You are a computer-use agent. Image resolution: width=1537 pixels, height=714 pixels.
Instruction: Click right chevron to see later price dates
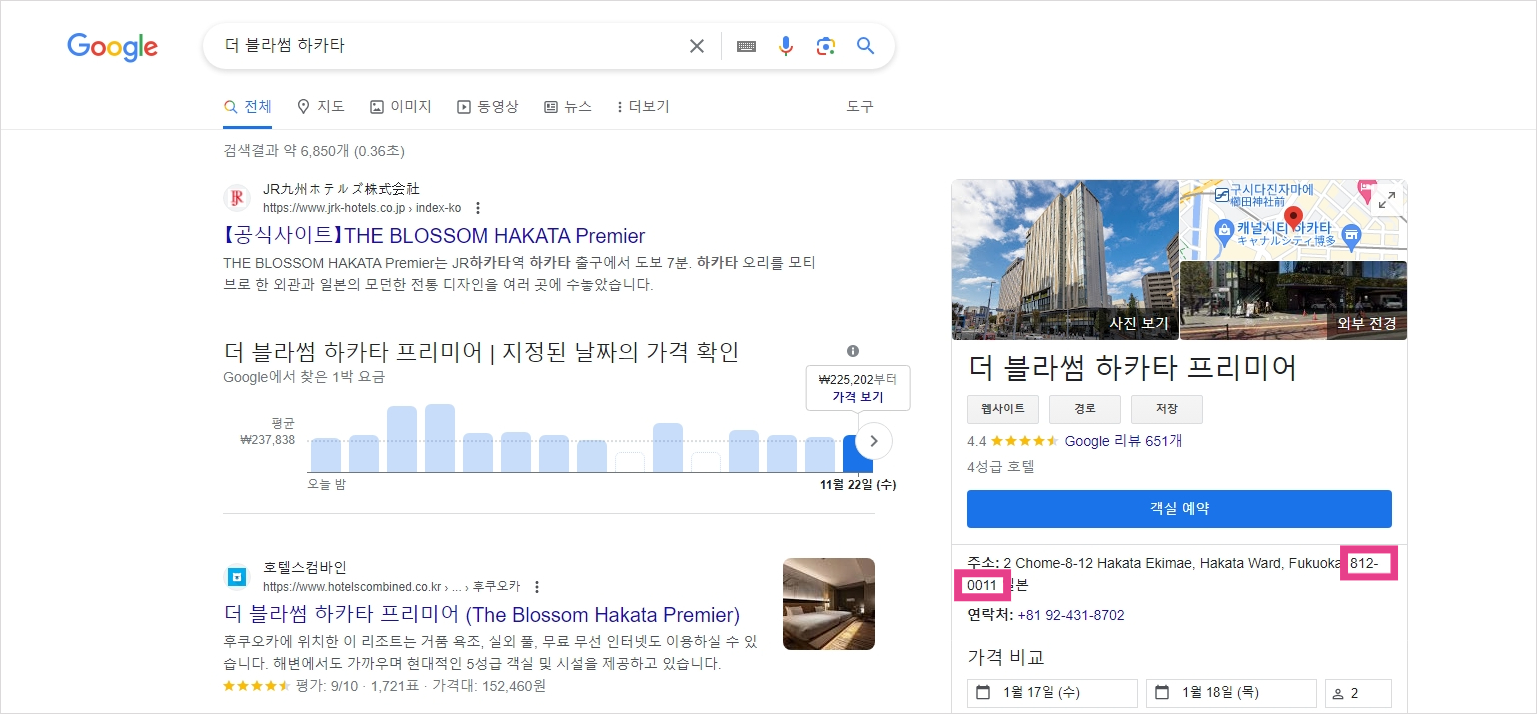[x=872, y=440]
